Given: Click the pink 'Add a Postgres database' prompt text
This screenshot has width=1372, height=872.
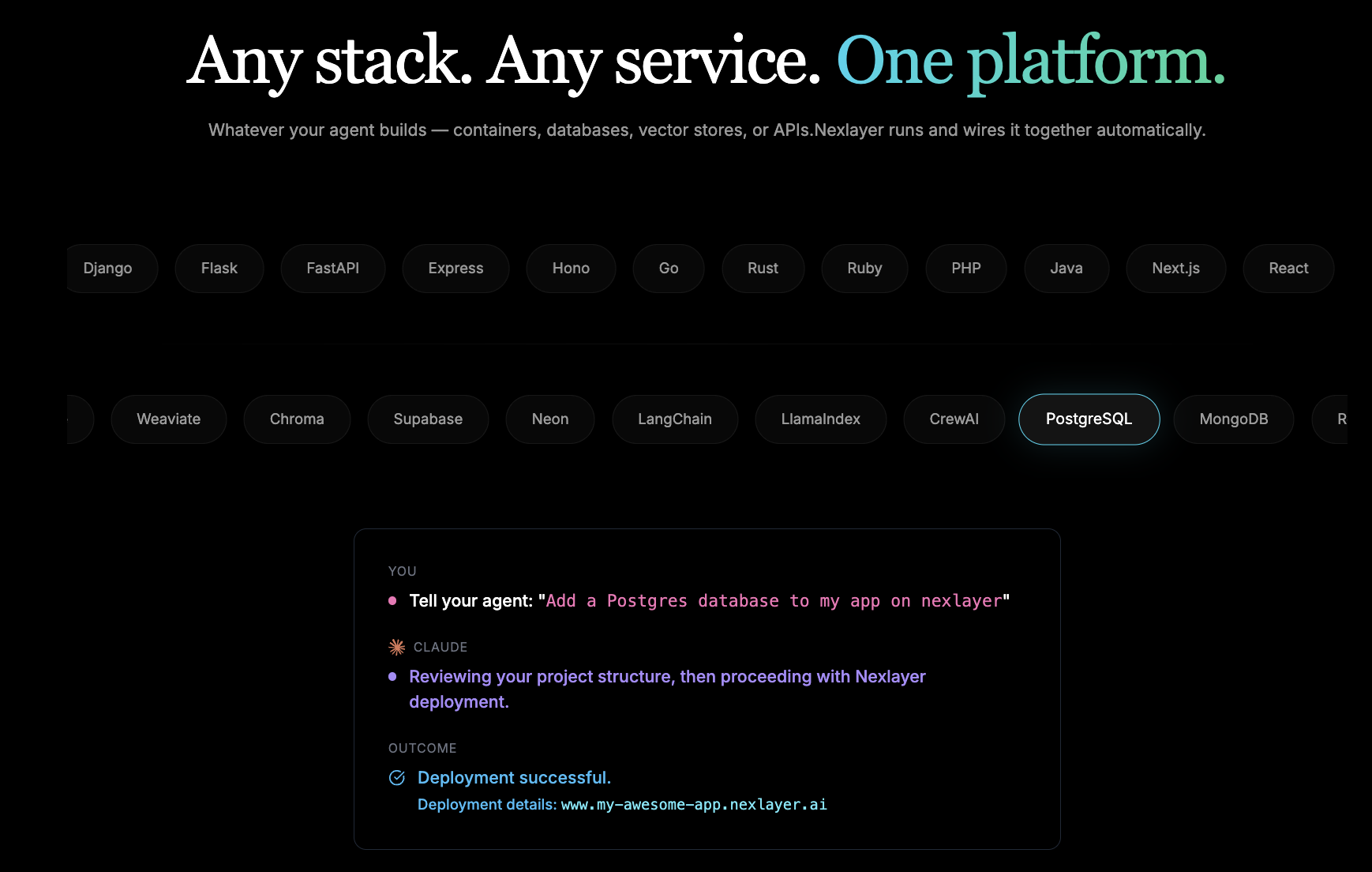Looking at the screenshot, I should 774,601.
